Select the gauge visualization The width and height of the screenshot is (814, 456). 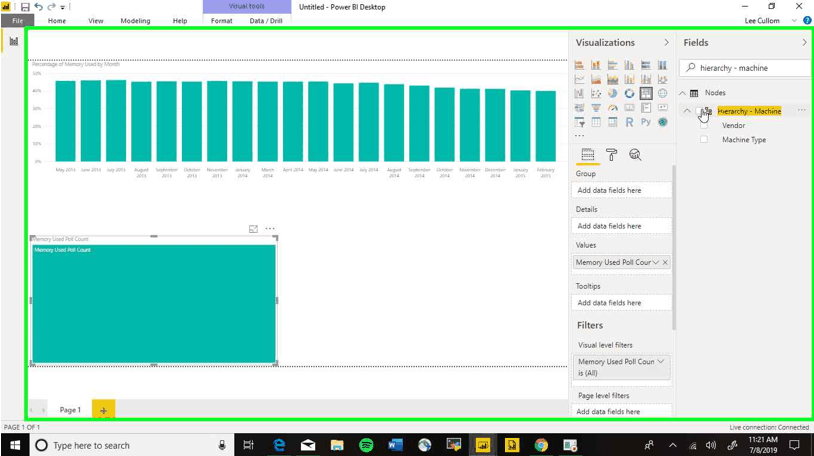(613, 108)
